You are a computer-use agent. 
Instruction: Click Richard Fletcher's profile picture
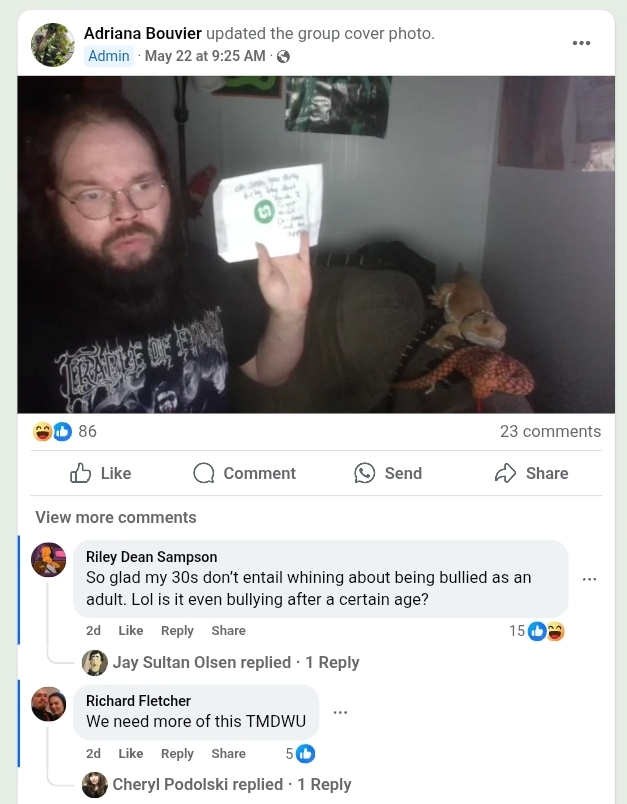pyautogui.click(x=49, y=704)
